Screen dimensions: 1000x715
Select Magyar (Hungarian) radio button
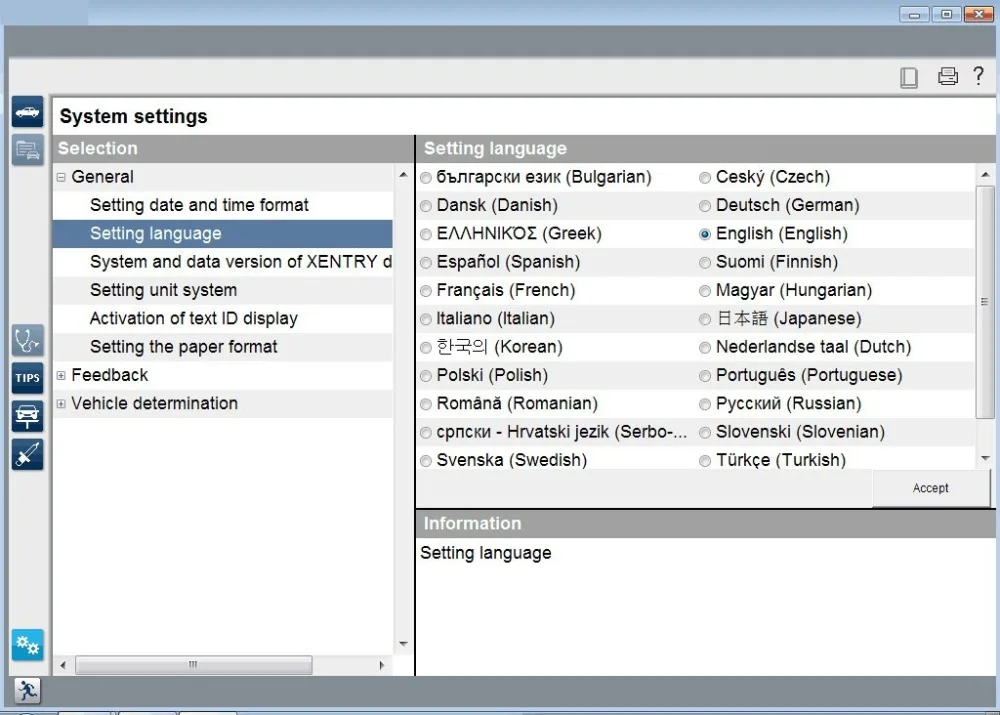click(705, 291)
